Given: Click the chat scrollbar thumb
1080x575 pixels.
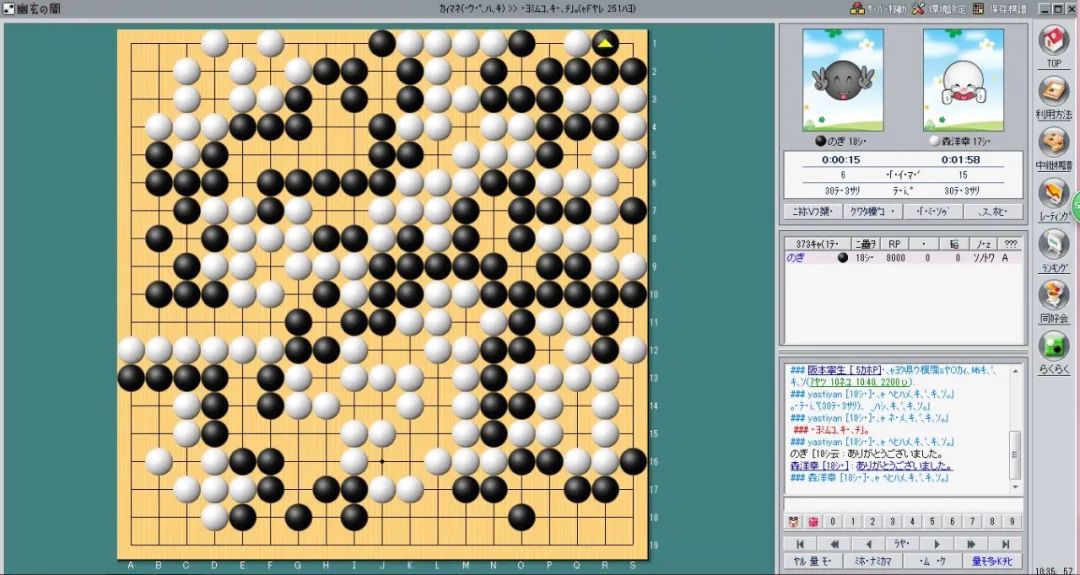Looking at the screenshot, I should [x=1015, y=454].
